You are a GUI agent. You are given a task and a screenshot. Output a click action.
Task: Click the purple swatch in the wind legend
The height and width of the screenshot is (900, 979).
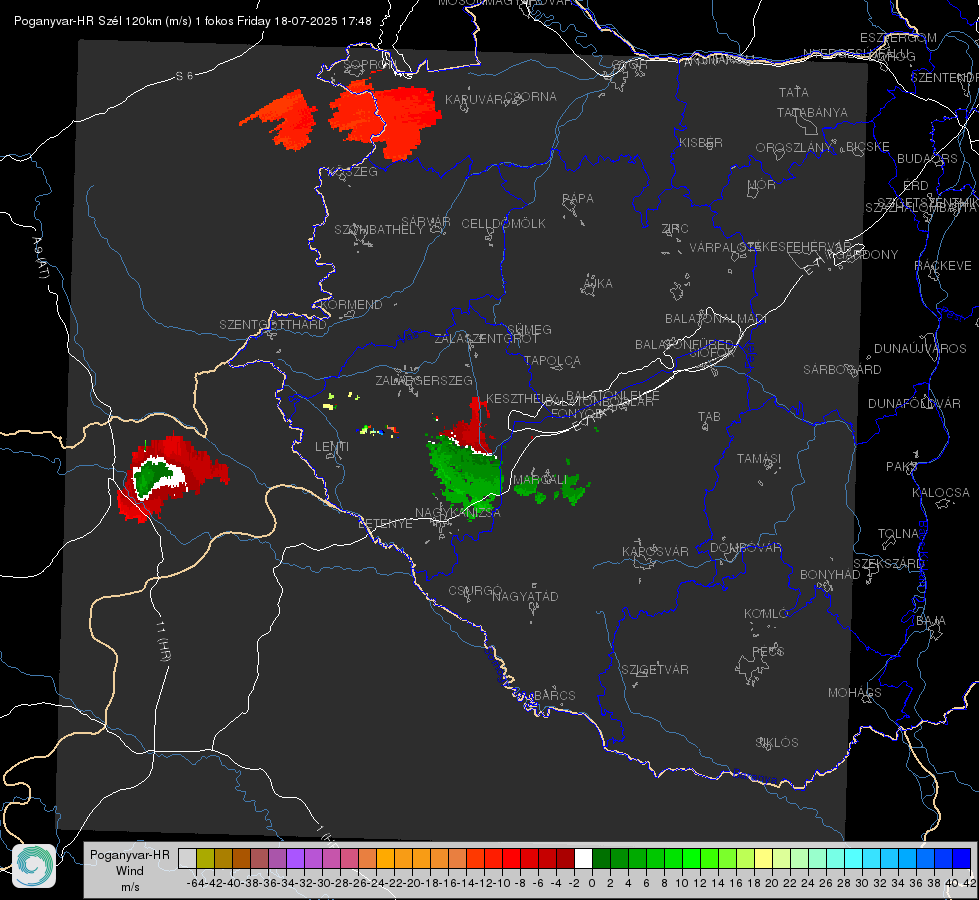point(295,858)
